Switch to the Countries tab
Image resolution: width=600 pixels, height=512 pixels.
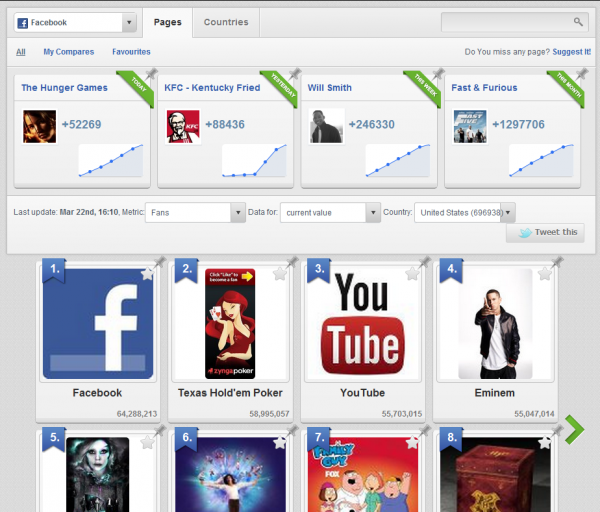[226, 22]
